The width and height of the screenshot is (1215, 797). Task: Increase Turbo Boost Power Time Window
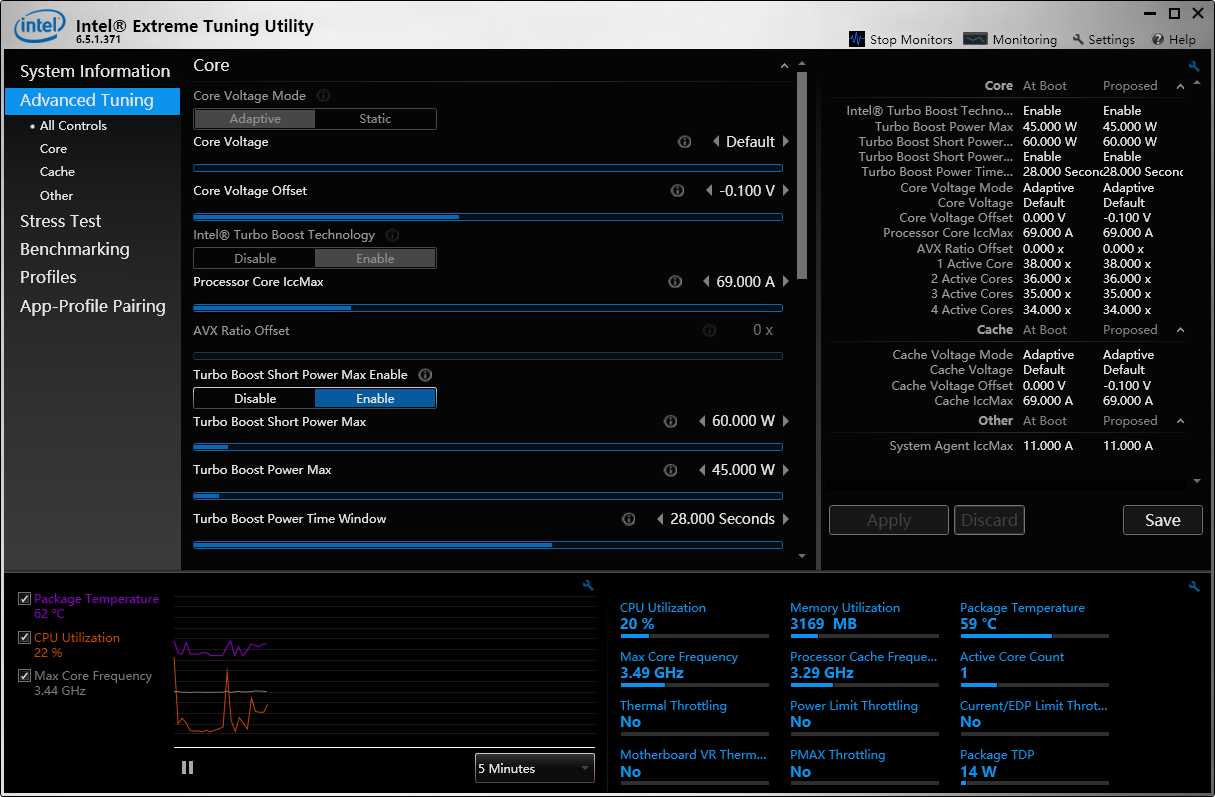(x=786, y=519)
